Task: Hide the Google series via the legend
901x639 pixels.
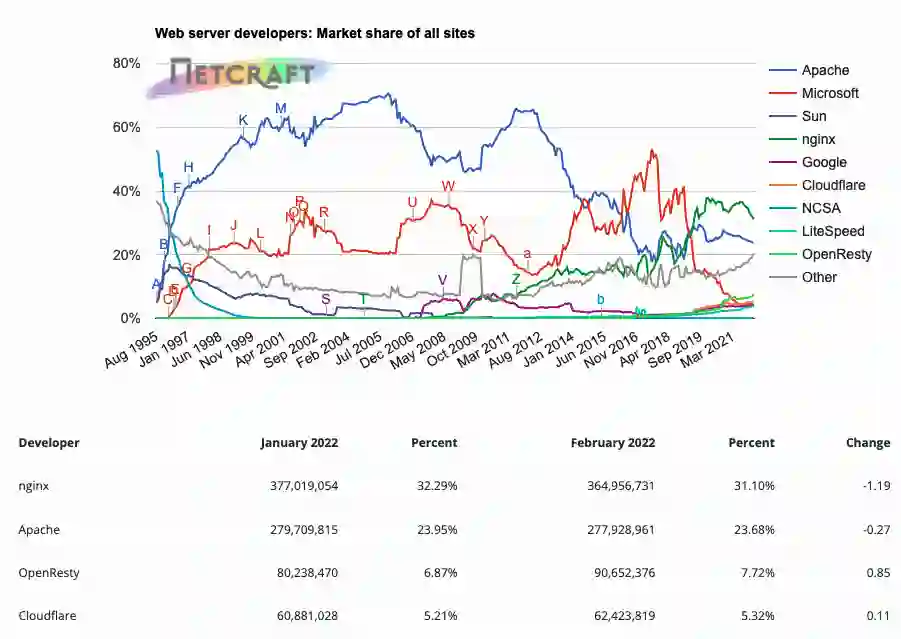Action: click(823, 162)
